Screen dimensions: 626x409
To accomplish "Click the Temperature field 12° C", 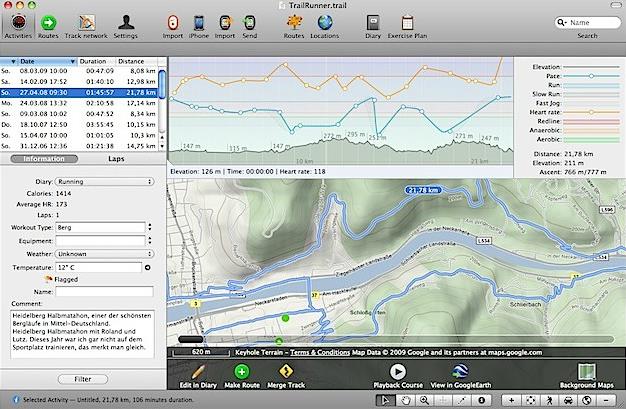I will (98, 268).
